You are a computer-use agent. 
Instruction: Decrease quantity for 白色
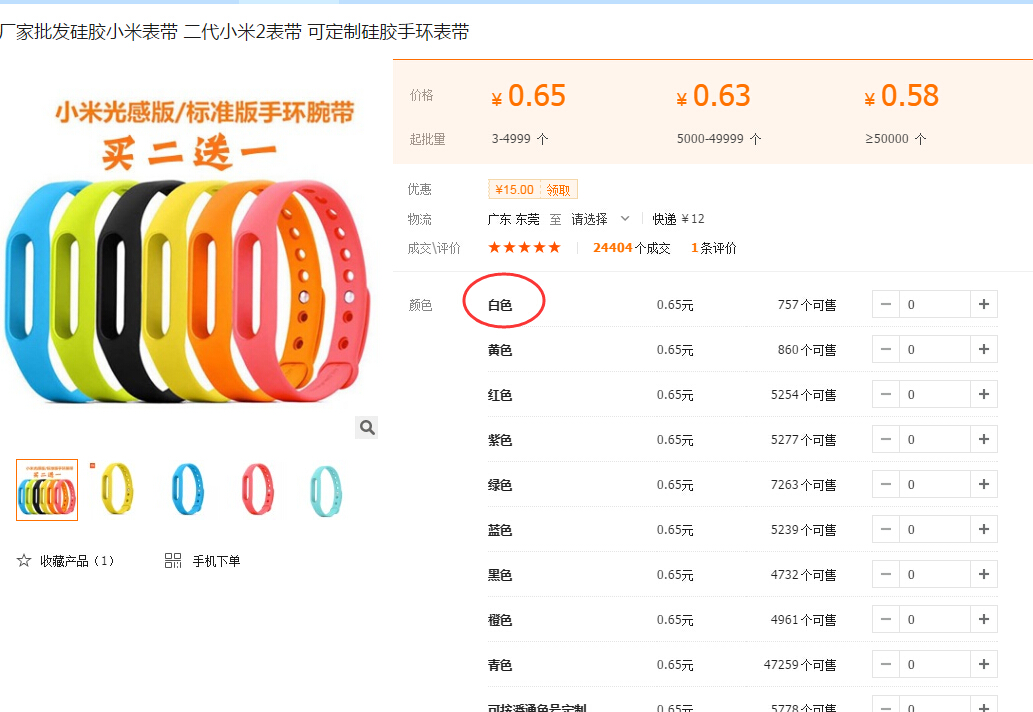(x=885, y=304)
